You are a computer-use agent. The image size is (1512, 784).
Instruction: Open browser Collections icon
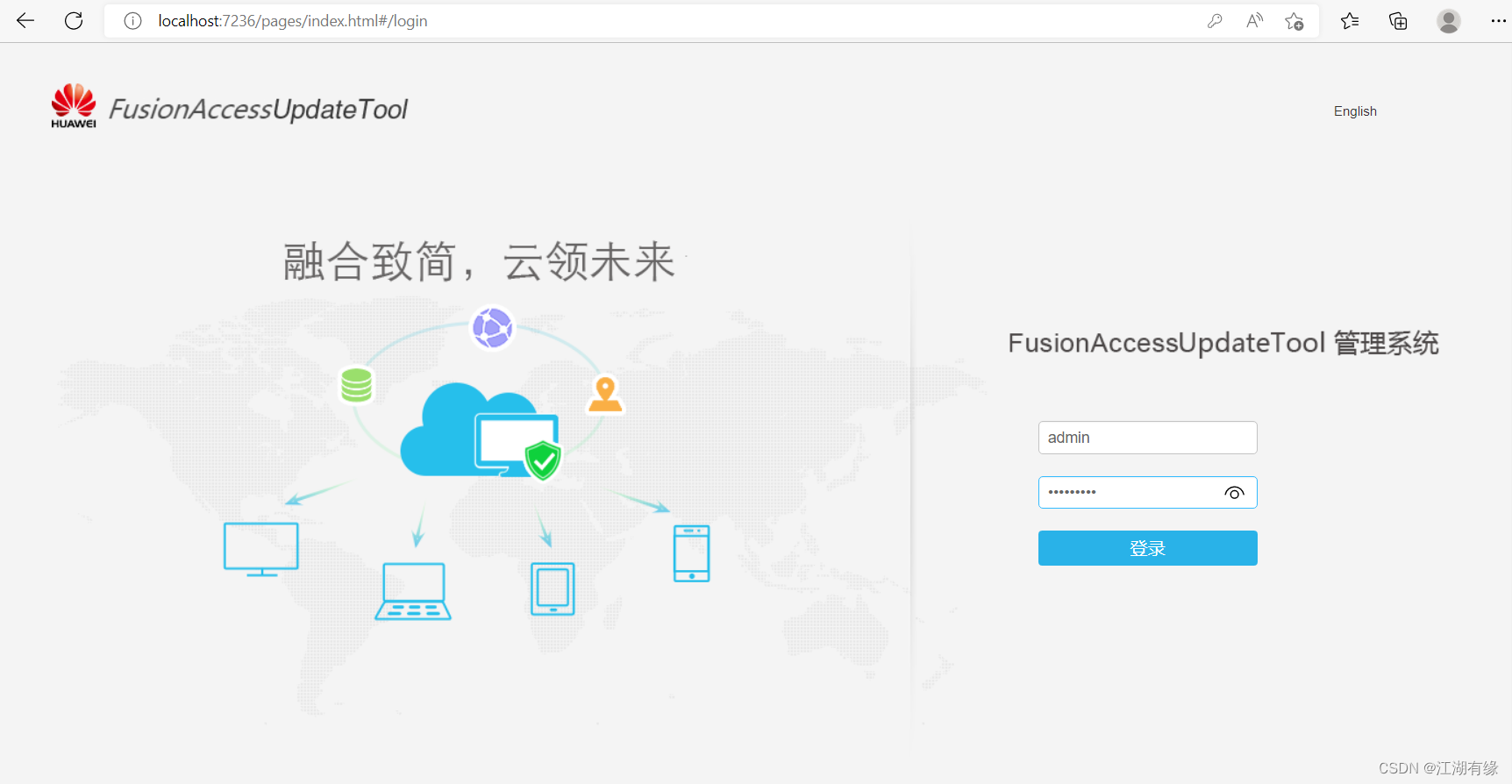(x=1398, y=21)
